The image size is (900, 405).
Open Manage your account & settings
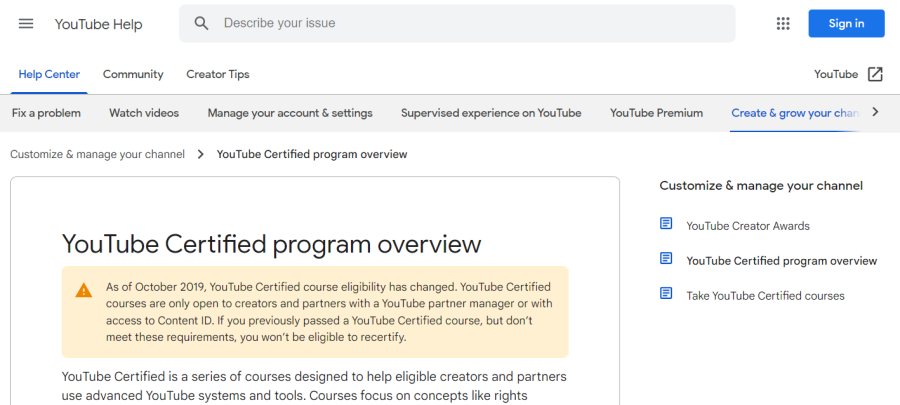coord(290,113)
